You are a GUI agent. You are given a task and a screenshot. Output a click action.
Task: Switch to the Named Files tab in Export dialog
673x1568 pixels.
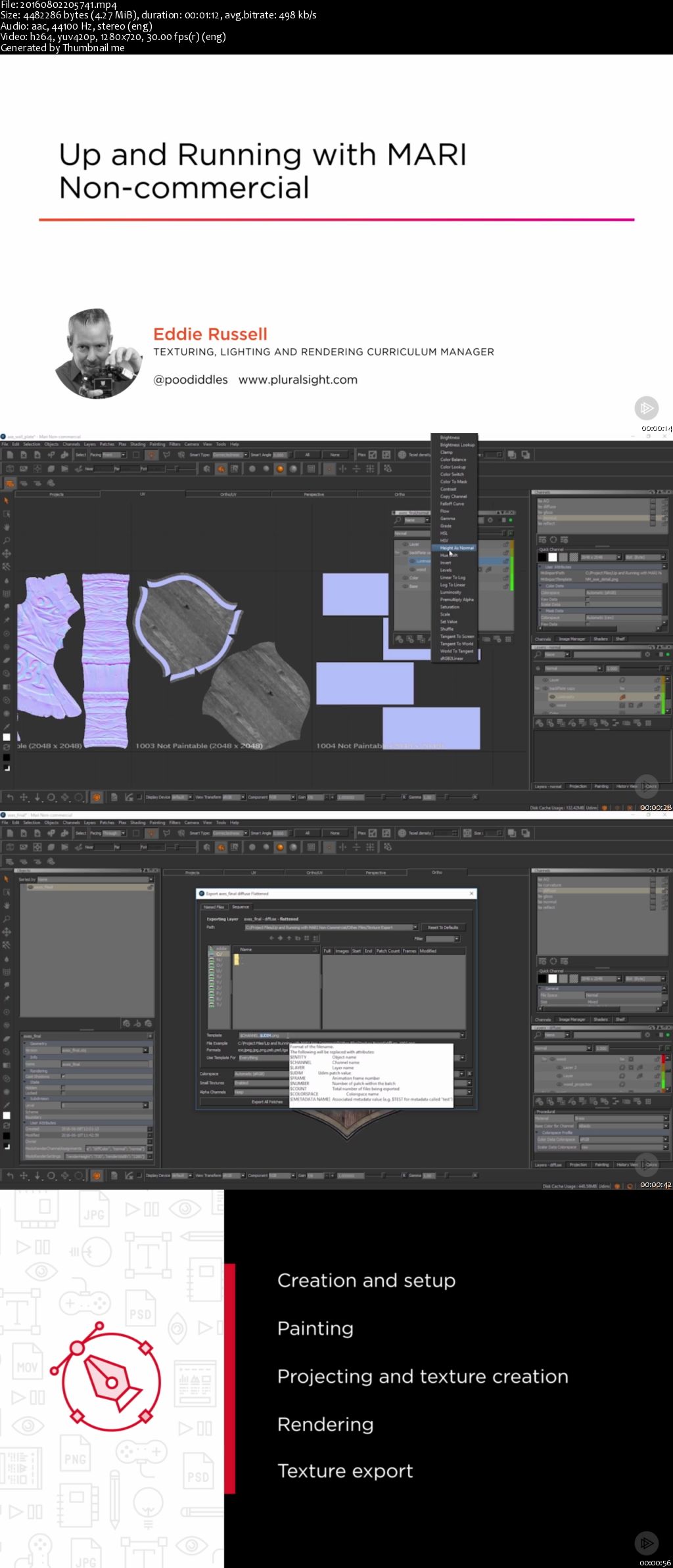pyautogui.click(x=213, y=907)
